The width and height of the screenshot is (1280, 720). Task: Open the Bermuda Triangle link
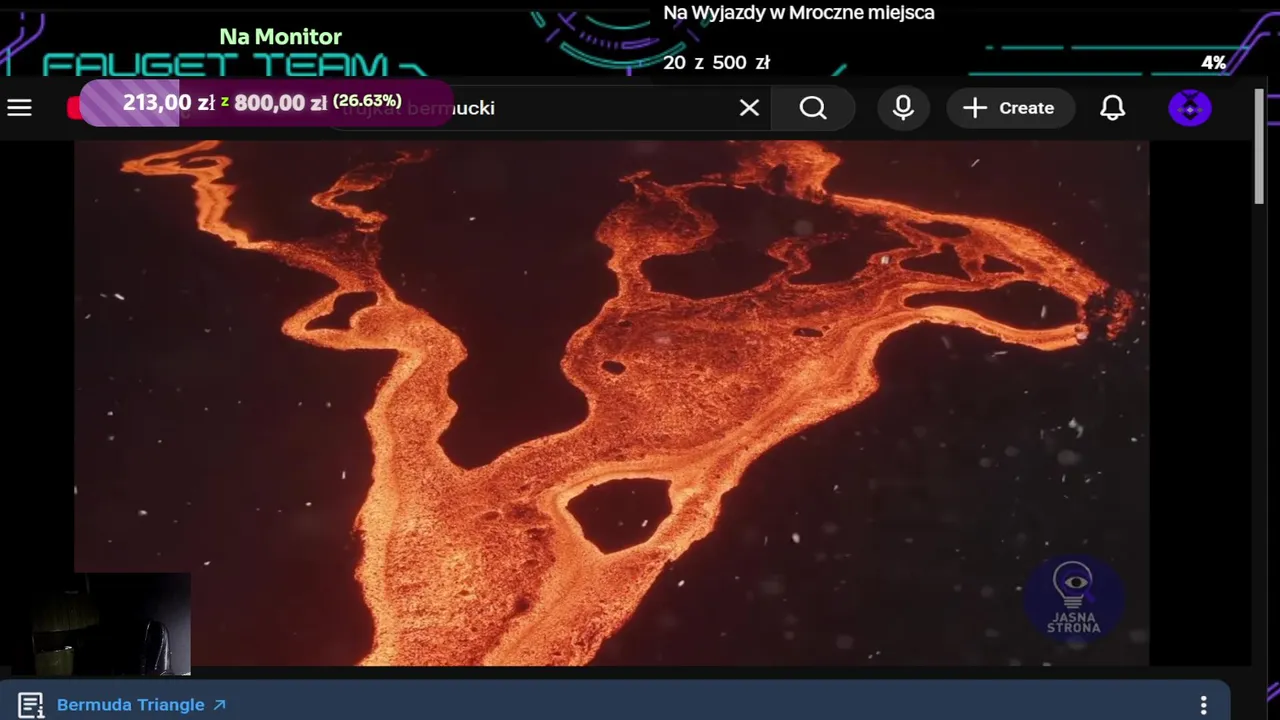click(141, 705)
